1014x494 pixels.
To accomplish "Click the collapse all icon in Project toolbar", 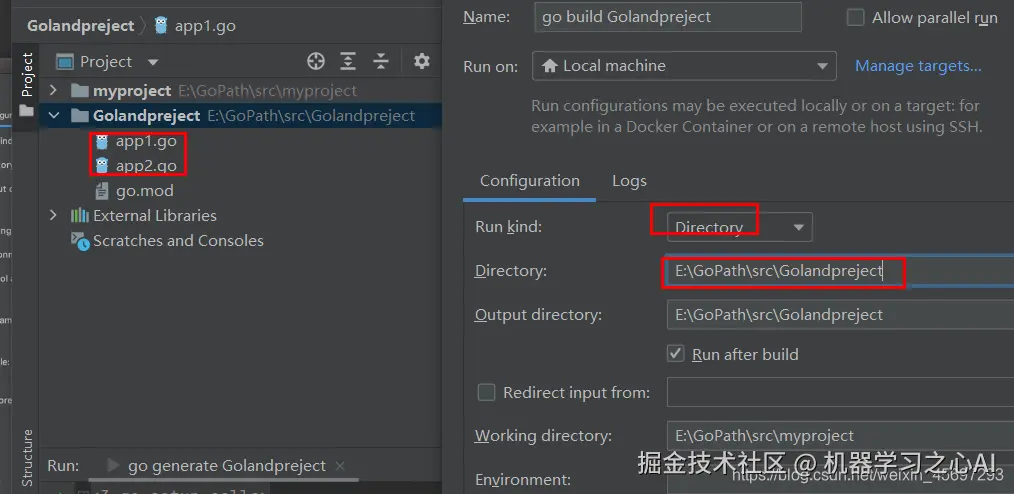I will click(381, 62).
